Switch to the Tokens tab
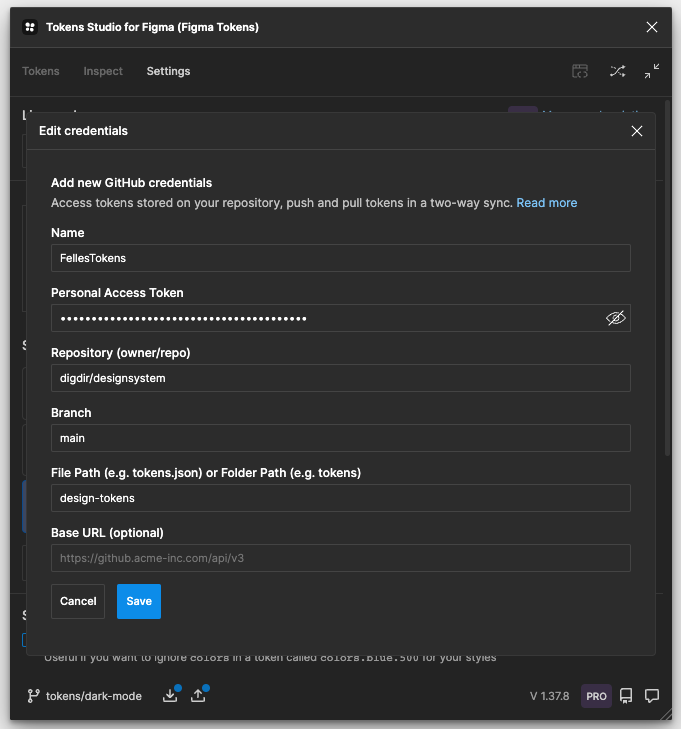 pyautogui.click(x=41, y=71)
